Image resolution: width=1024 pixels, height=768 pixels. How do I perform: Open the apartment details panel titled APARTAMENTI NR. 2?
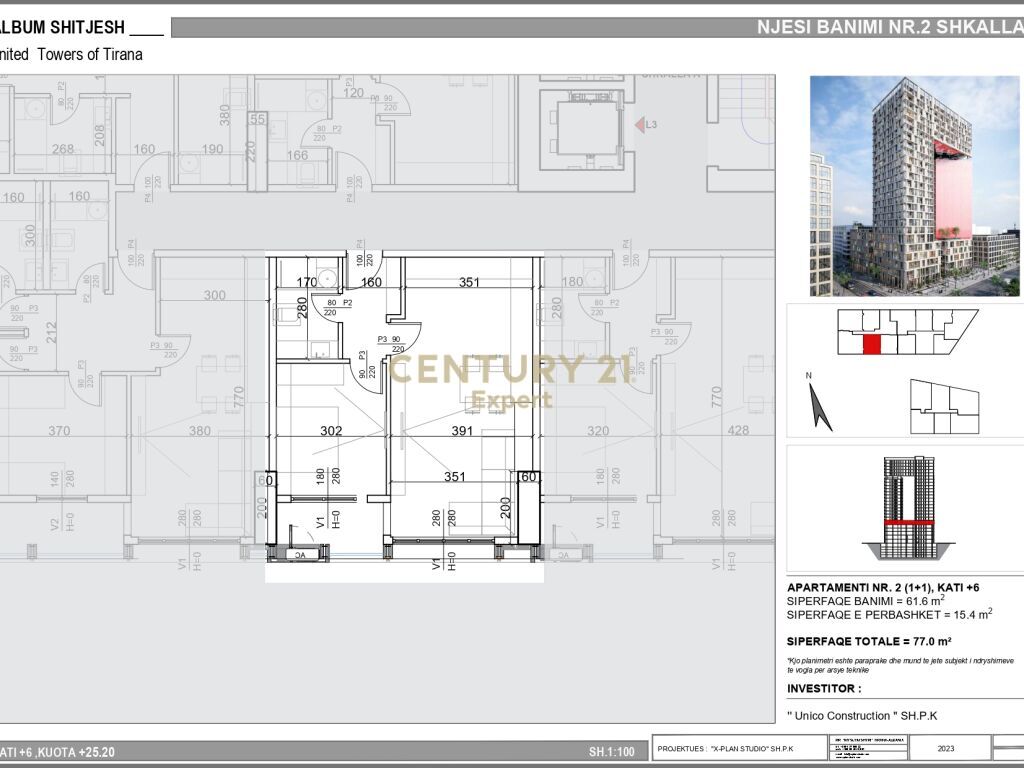click(878, 584)
